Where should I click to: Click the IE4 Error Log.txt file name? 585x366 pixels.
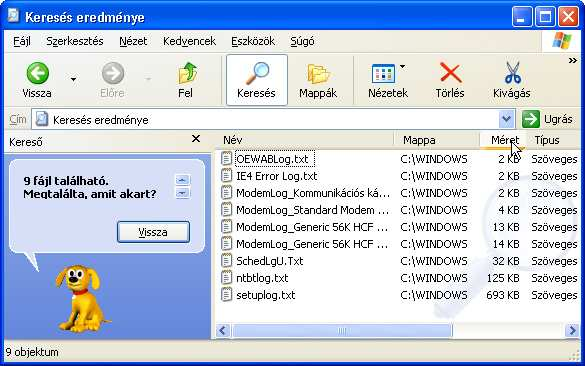pyautogui.click(x=276, y=176)
